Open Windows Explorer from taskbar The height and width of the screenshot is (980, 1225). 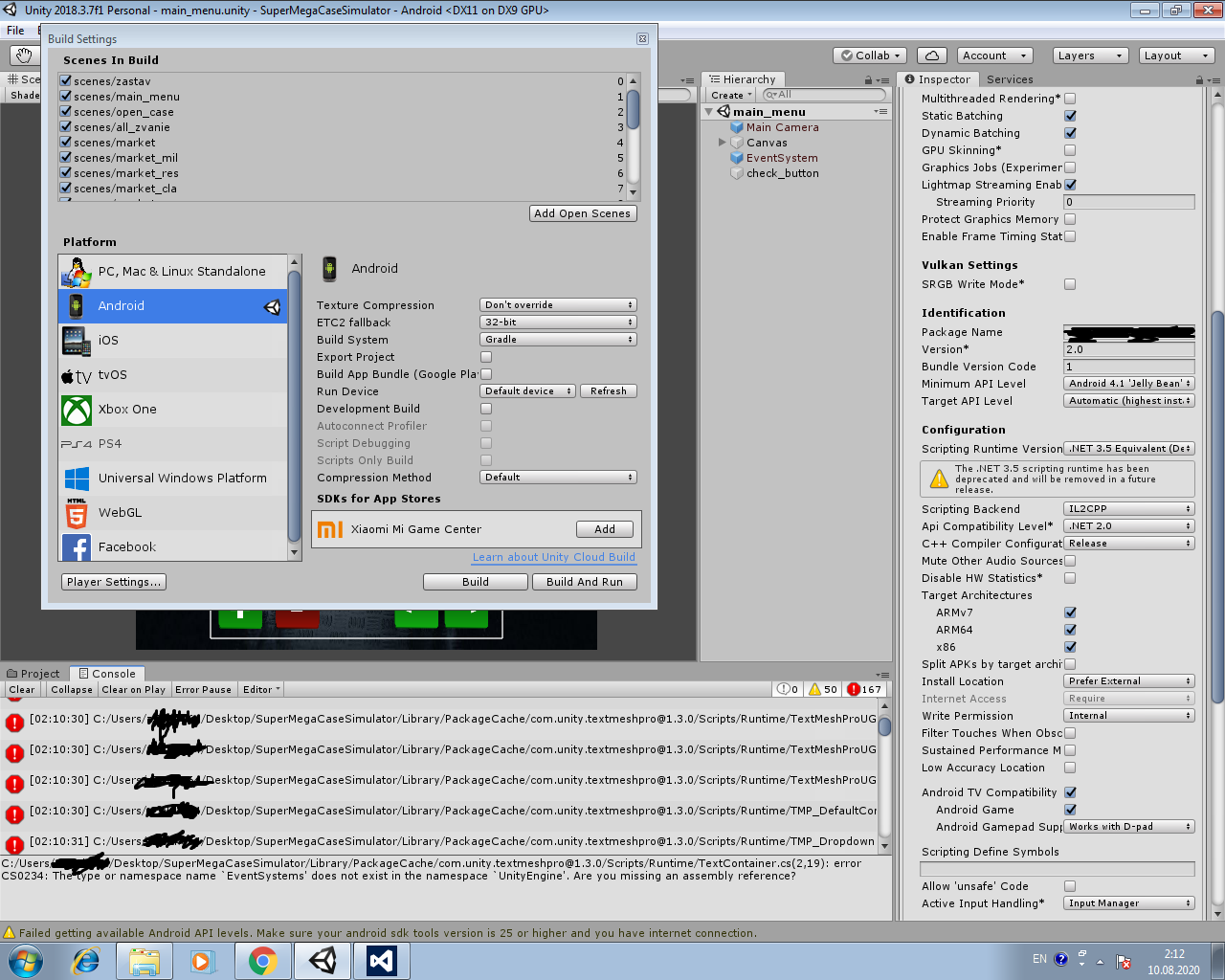click(145, 961)
